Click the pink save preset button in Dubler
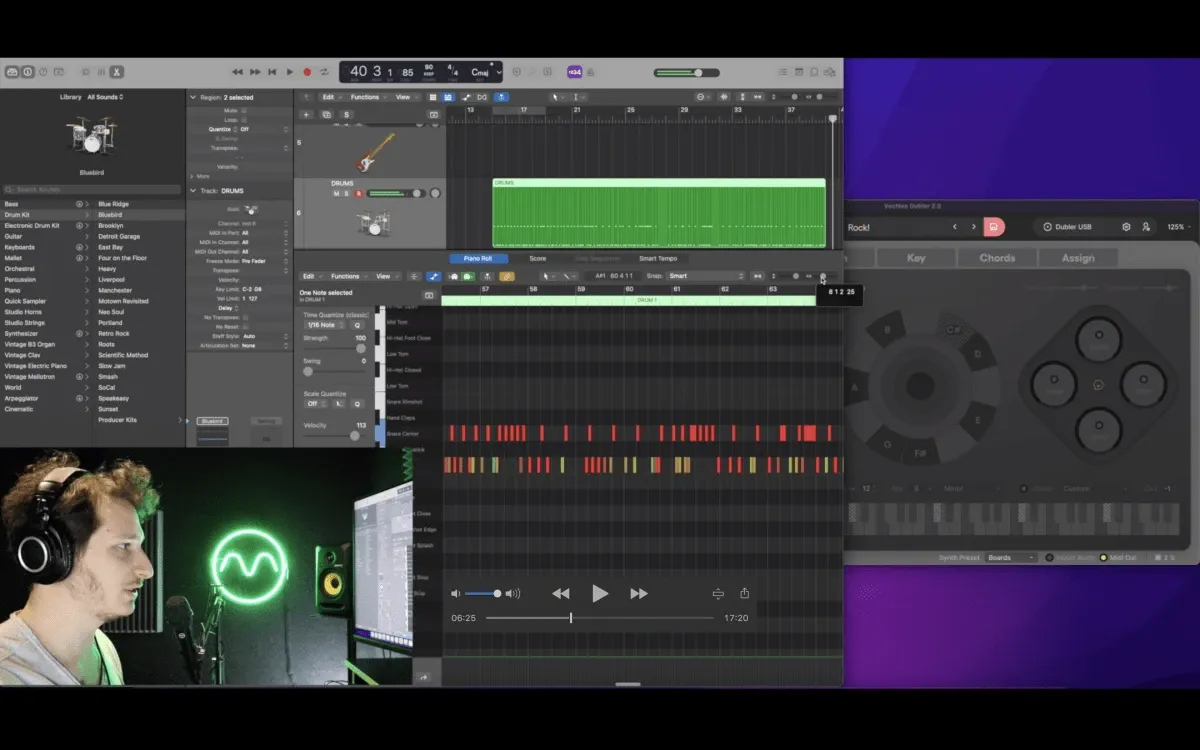 [x=994, y=227]
